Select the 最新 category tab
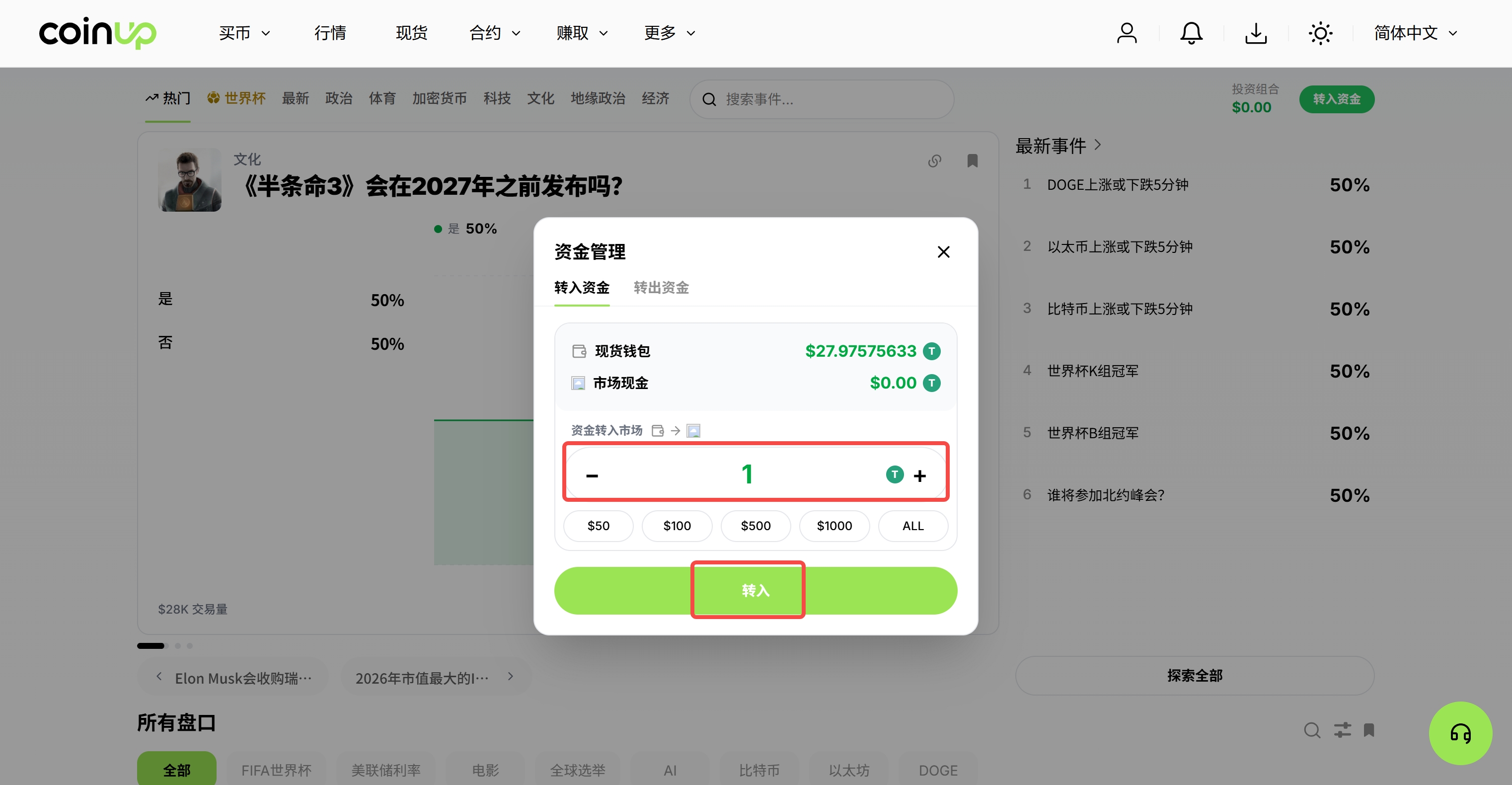 click(x=295, y=98)
